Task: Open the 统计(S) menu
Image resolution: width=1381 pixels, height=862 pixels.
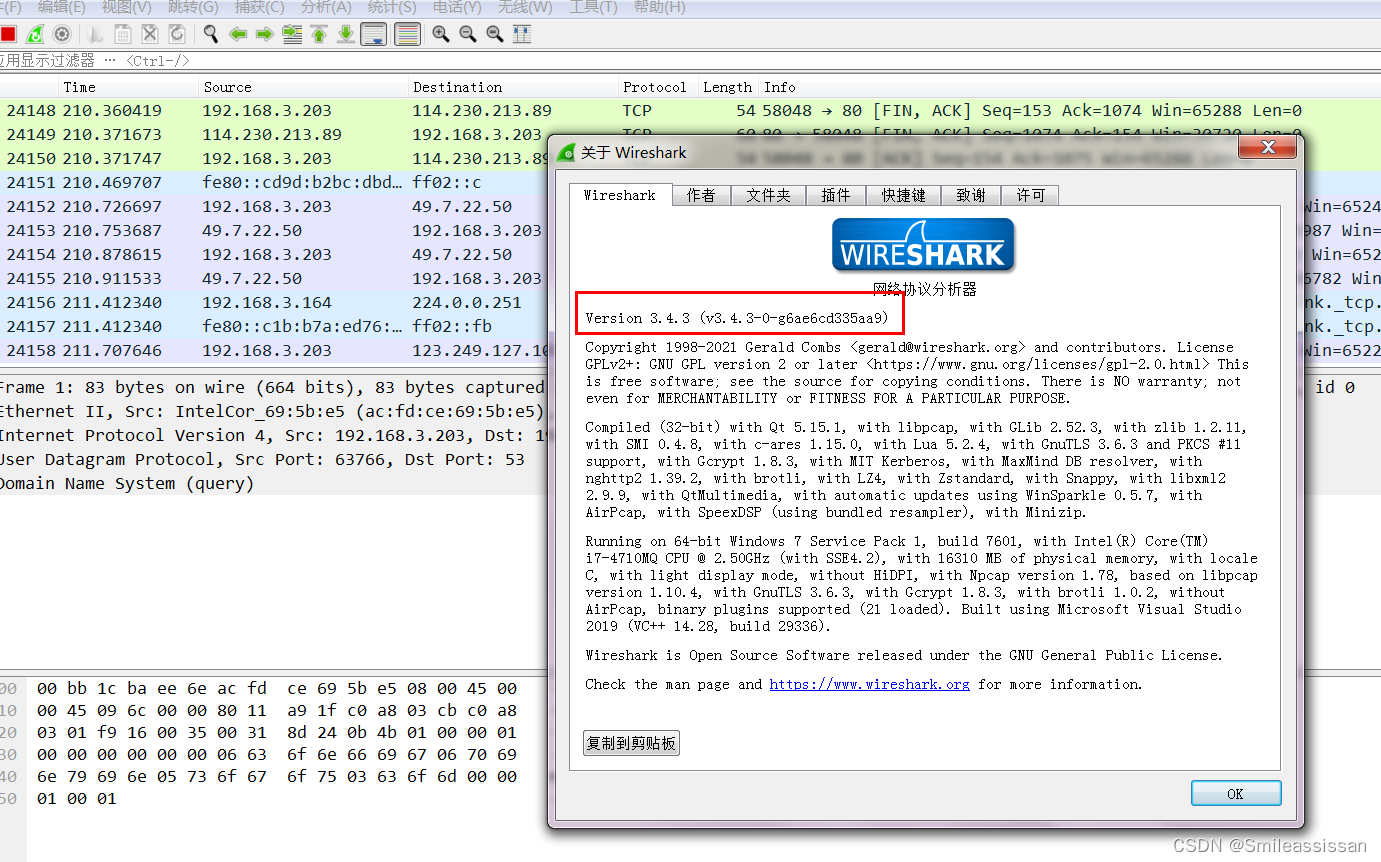Action: click(x=390, y=8)
